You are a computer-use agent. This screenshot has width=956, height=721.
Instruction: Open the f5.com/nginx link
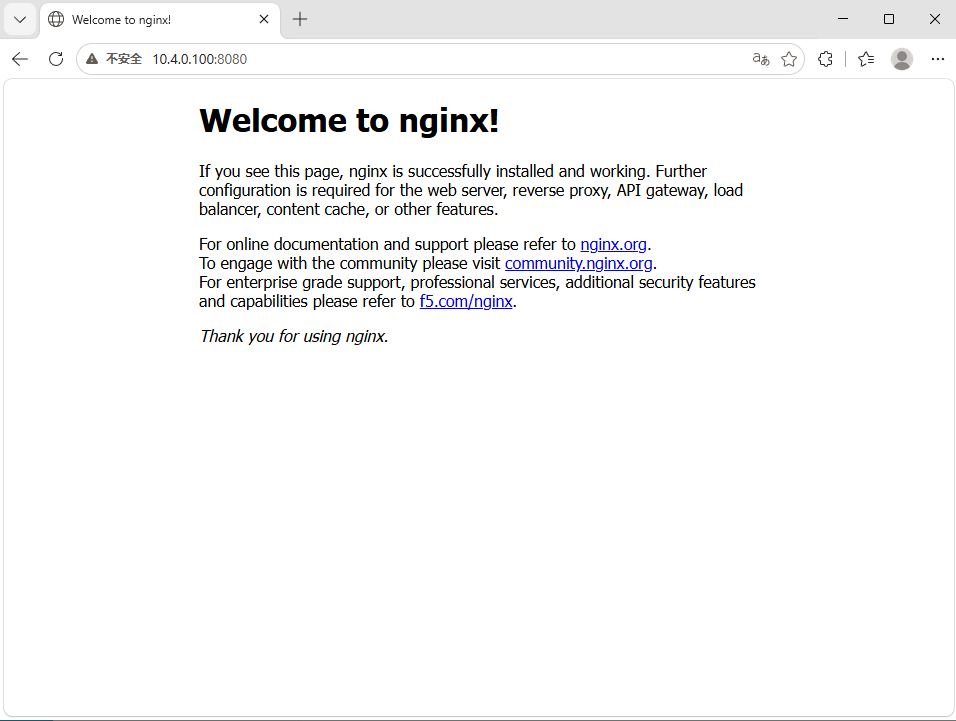[x=466, y=302]
